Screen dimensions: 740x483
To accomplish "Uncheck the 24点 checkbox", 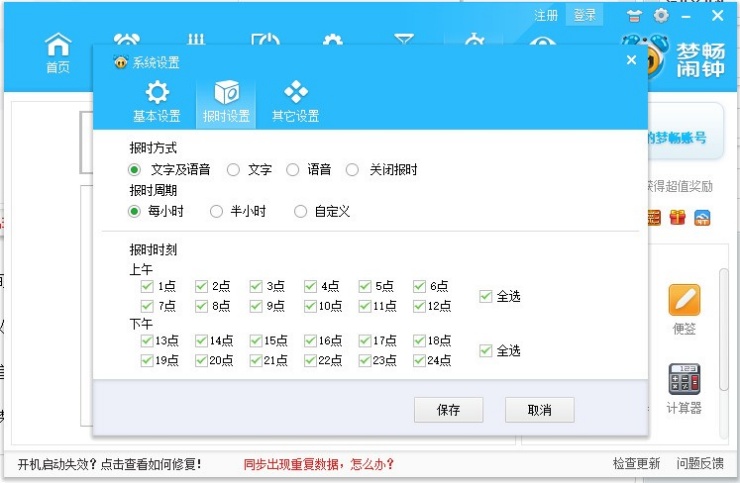I will tap(420, 360).
